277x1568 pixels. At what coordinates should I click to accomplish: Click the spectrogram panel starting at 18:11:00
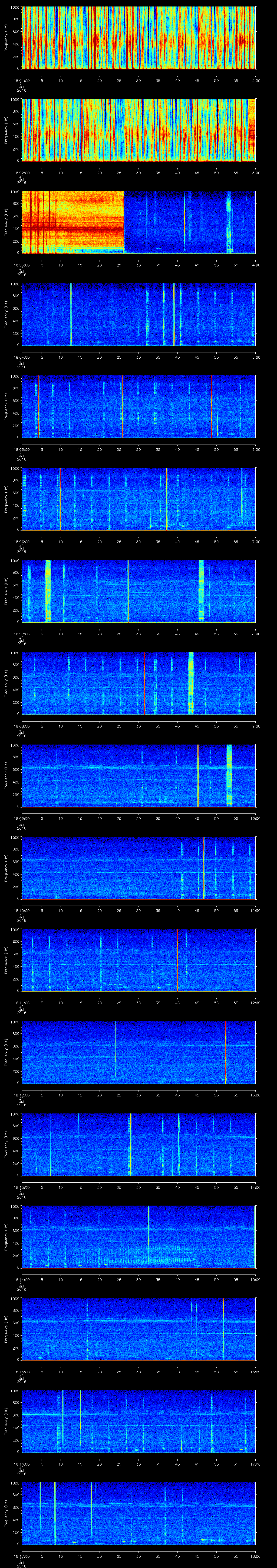[139, 960]
